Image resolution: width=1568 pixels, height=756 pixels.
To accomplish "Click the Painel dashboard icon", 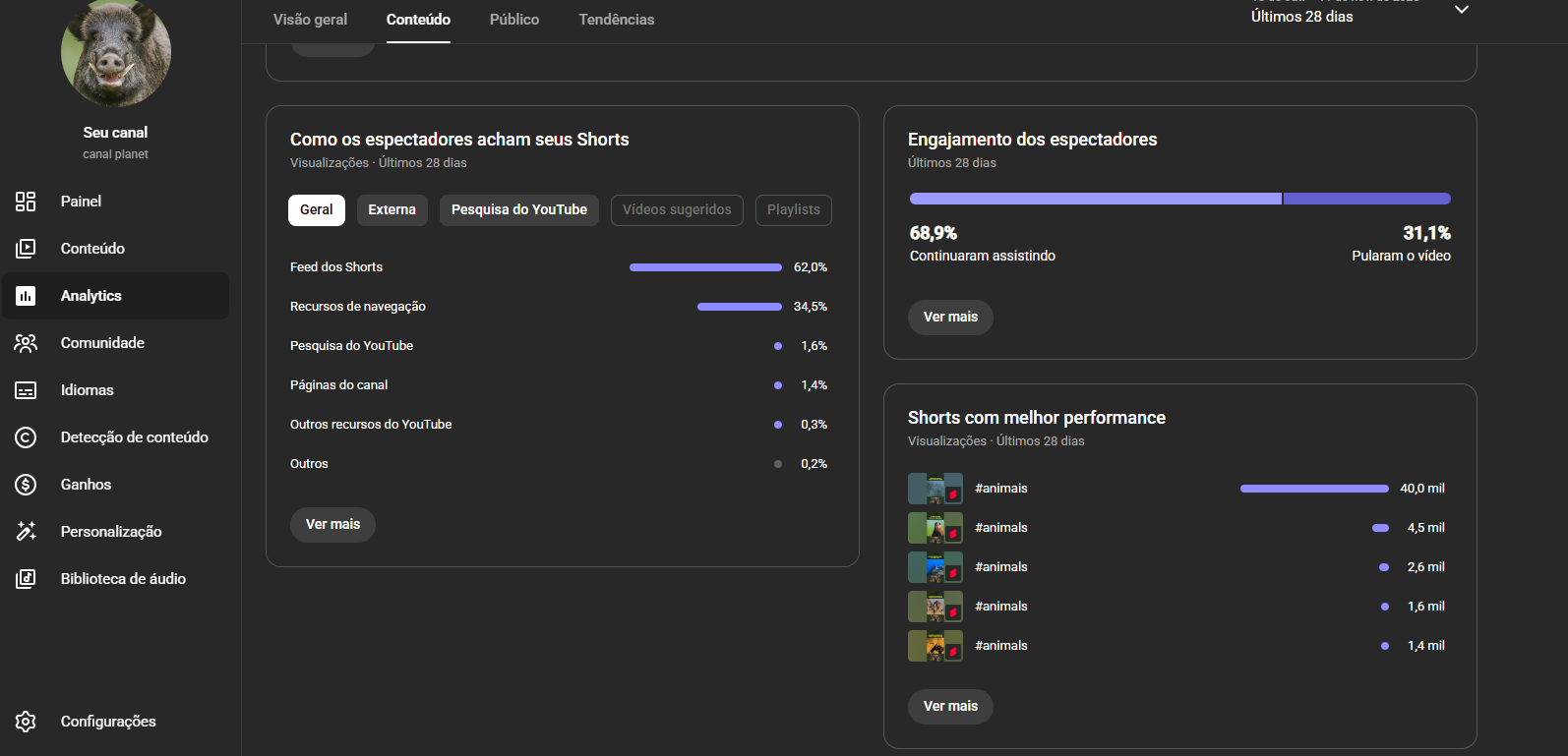I will (x=26, y=202).
